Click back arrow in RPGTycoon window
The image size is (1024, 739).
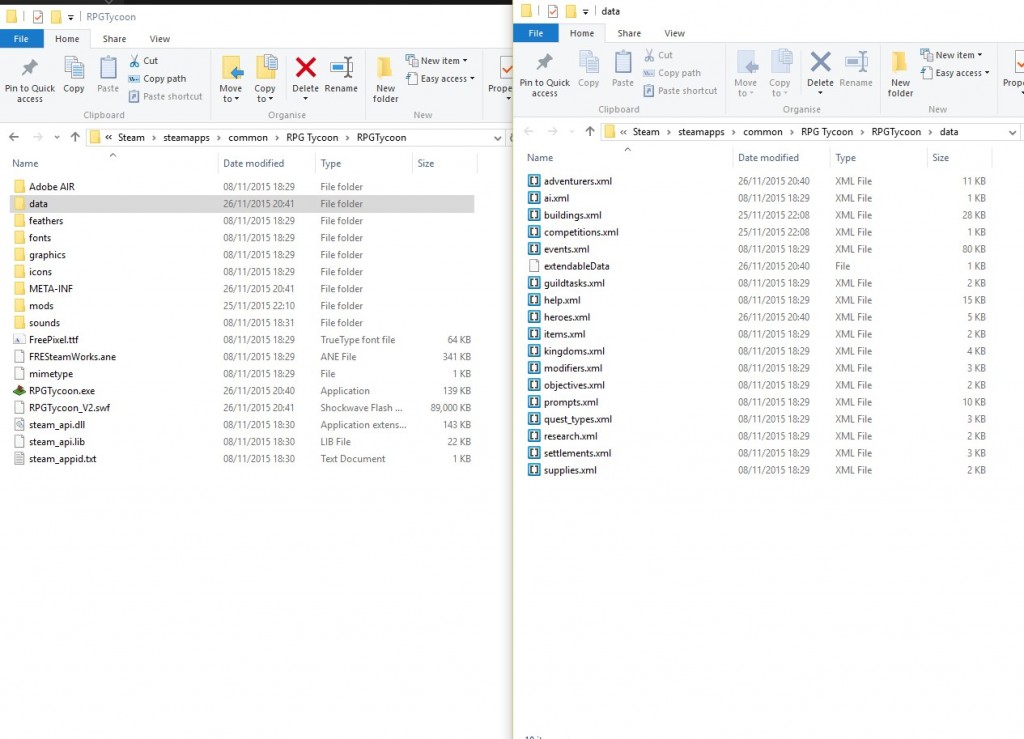pyautogui.click(x=14, y=137)
